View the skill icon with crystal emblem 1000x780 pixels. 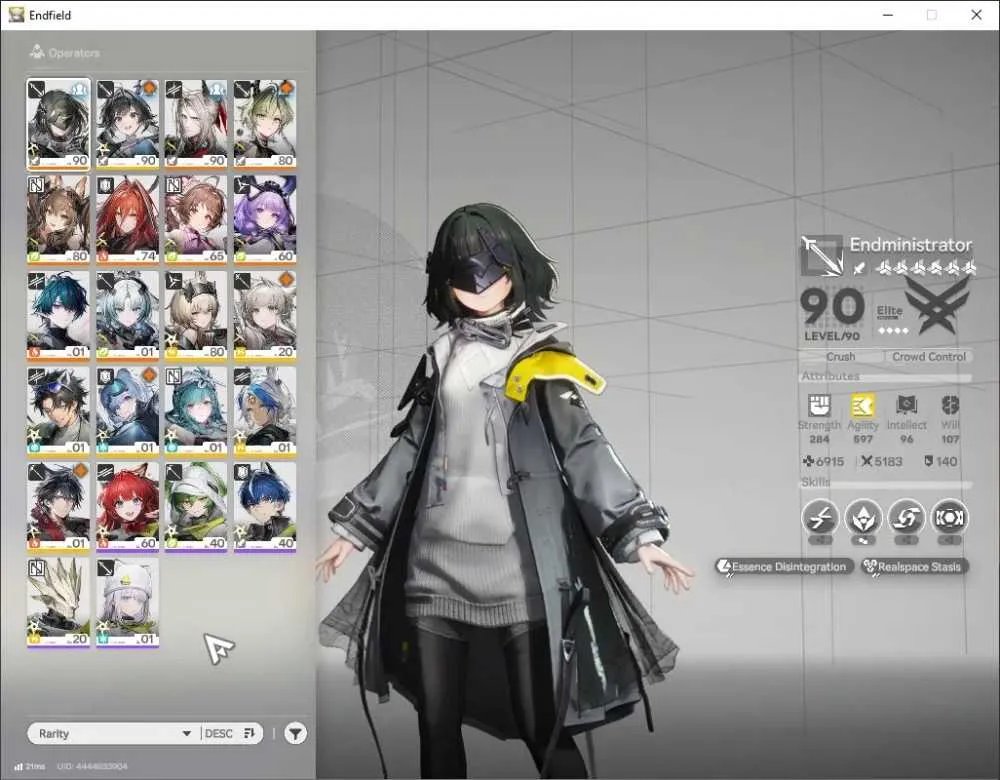click(x=863, y=517)
